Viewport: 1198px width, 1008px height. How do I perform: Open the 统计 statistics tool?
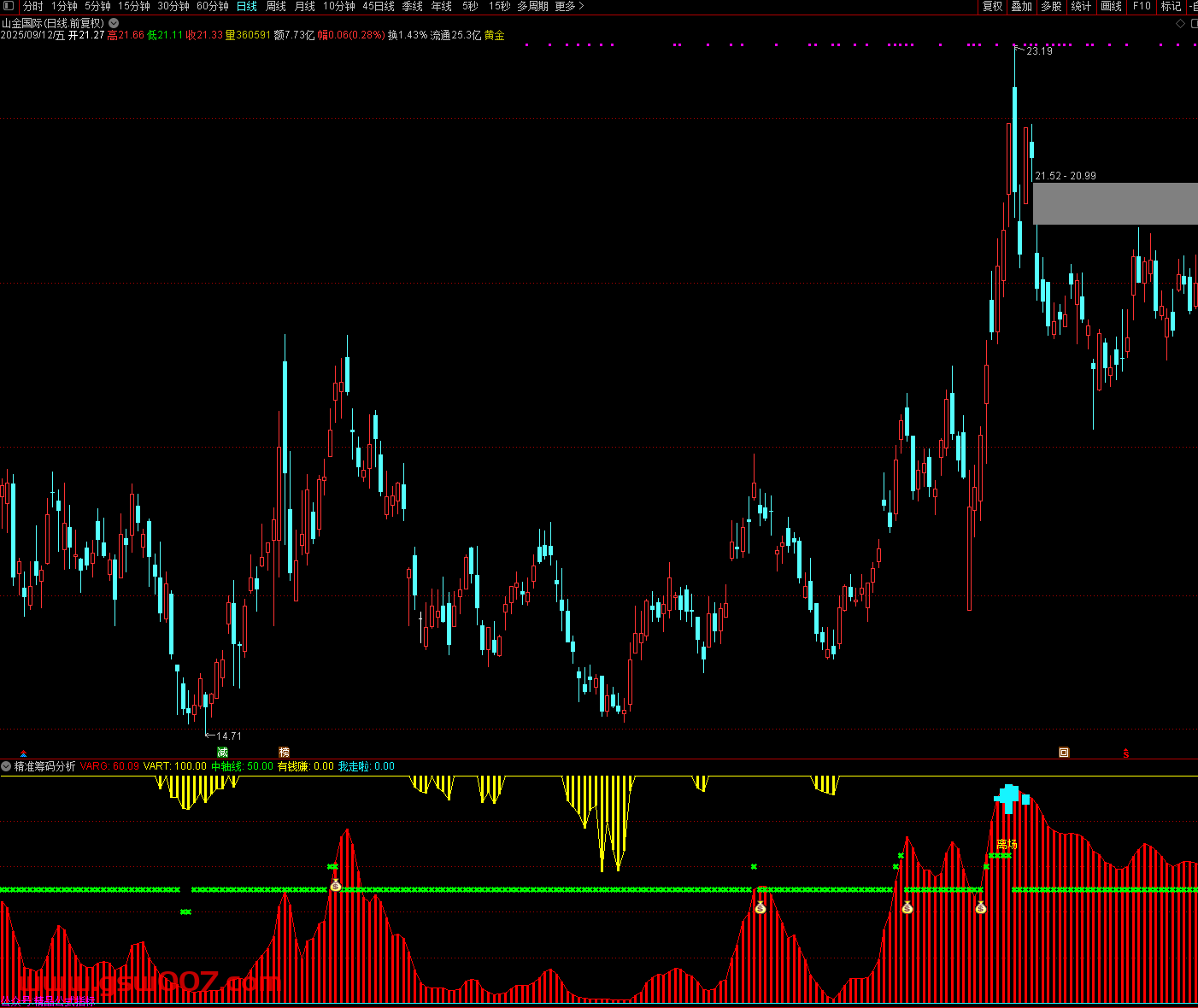(1081, 6)
